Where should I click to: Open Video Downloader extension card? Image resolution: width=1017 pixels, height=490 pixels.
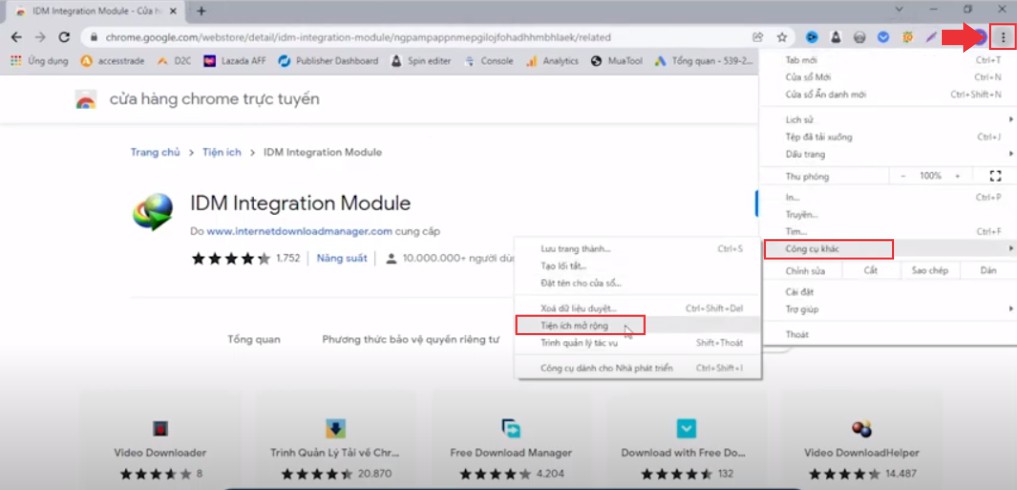pos(160,439)
